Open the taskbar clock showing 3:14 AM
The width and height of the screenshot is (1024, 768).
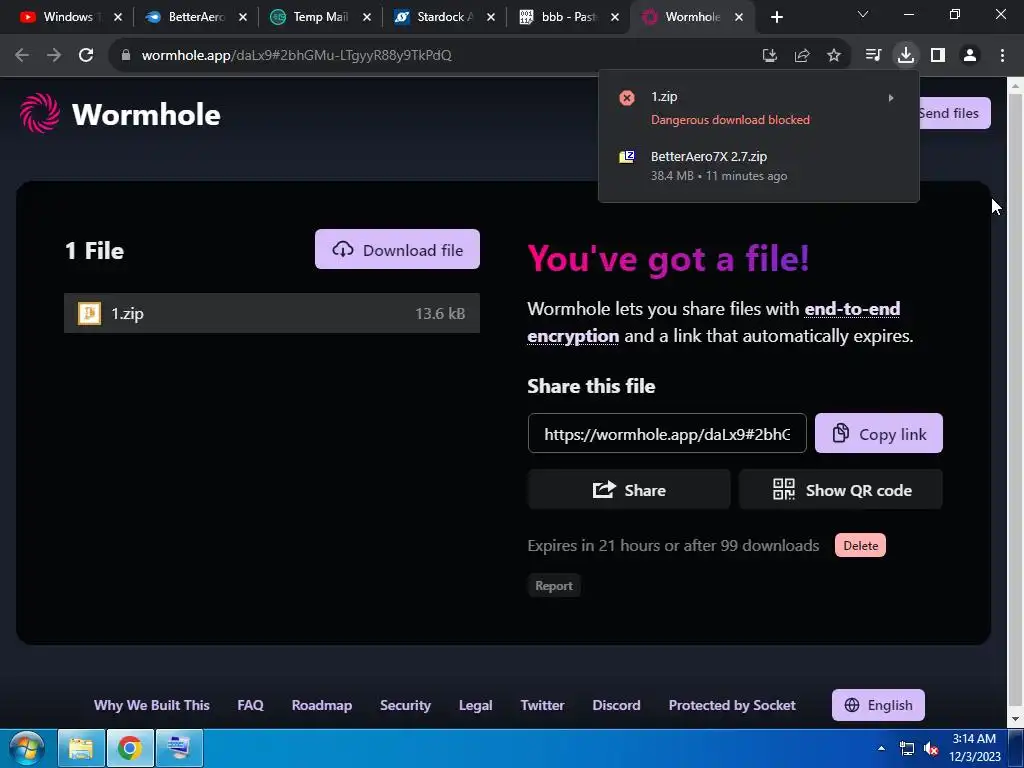coord(974,748)
